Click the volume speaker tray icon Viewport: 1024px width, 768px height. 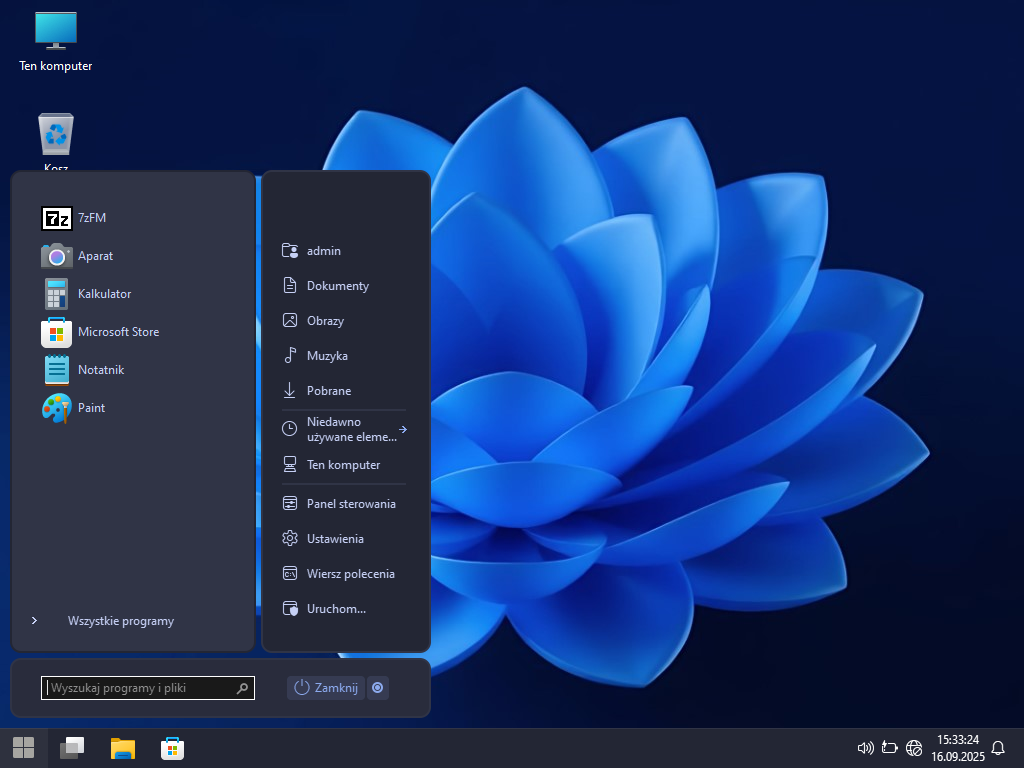click(x=865, y=748)
